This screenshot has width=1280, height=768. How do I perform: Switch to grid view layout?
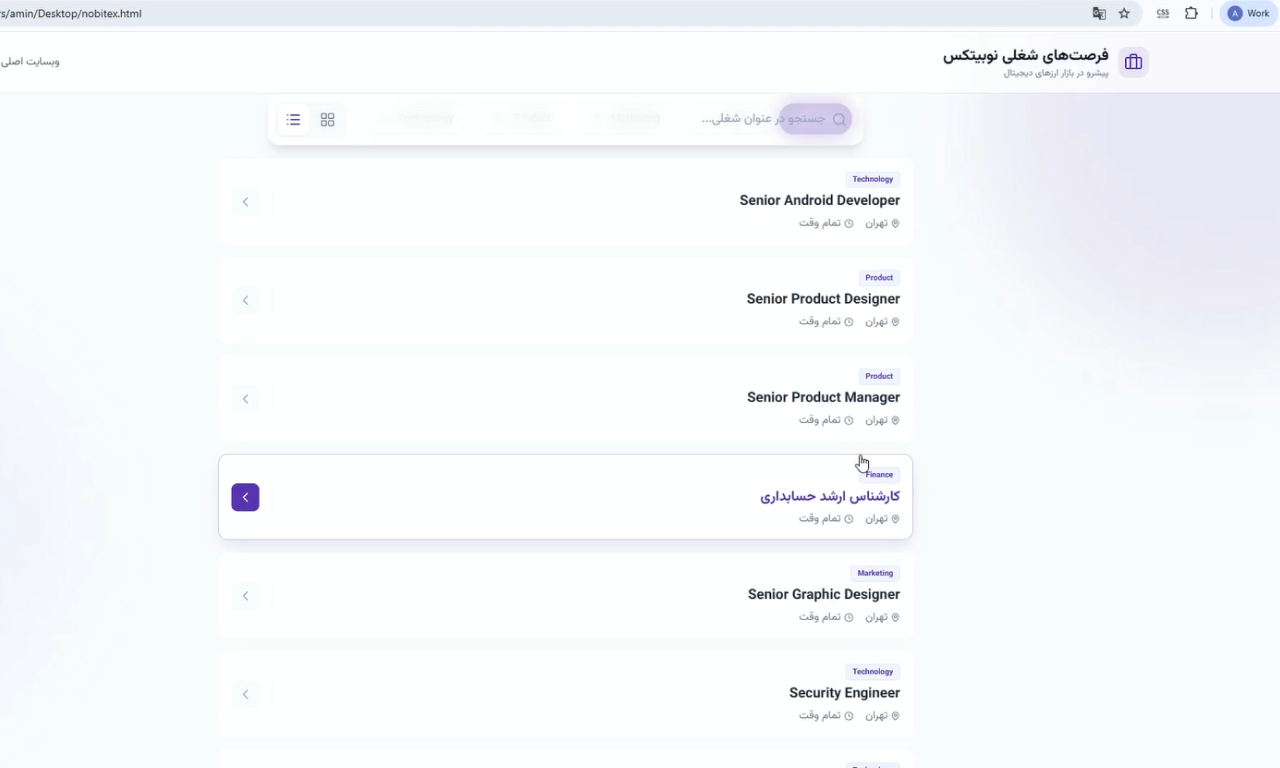coord(327,120)
